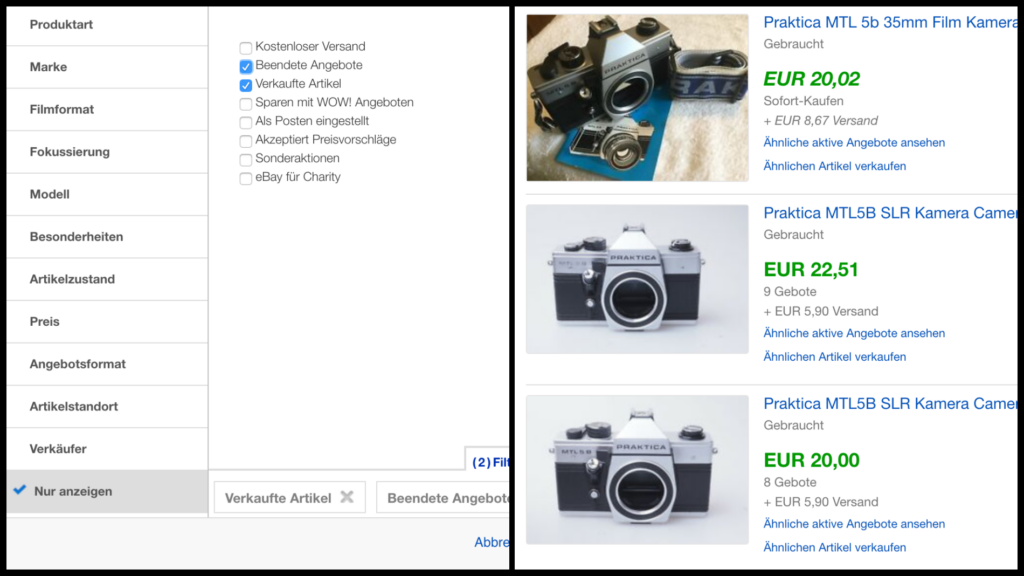Check the Kostenloser Versand checkbox

point(246,48)
